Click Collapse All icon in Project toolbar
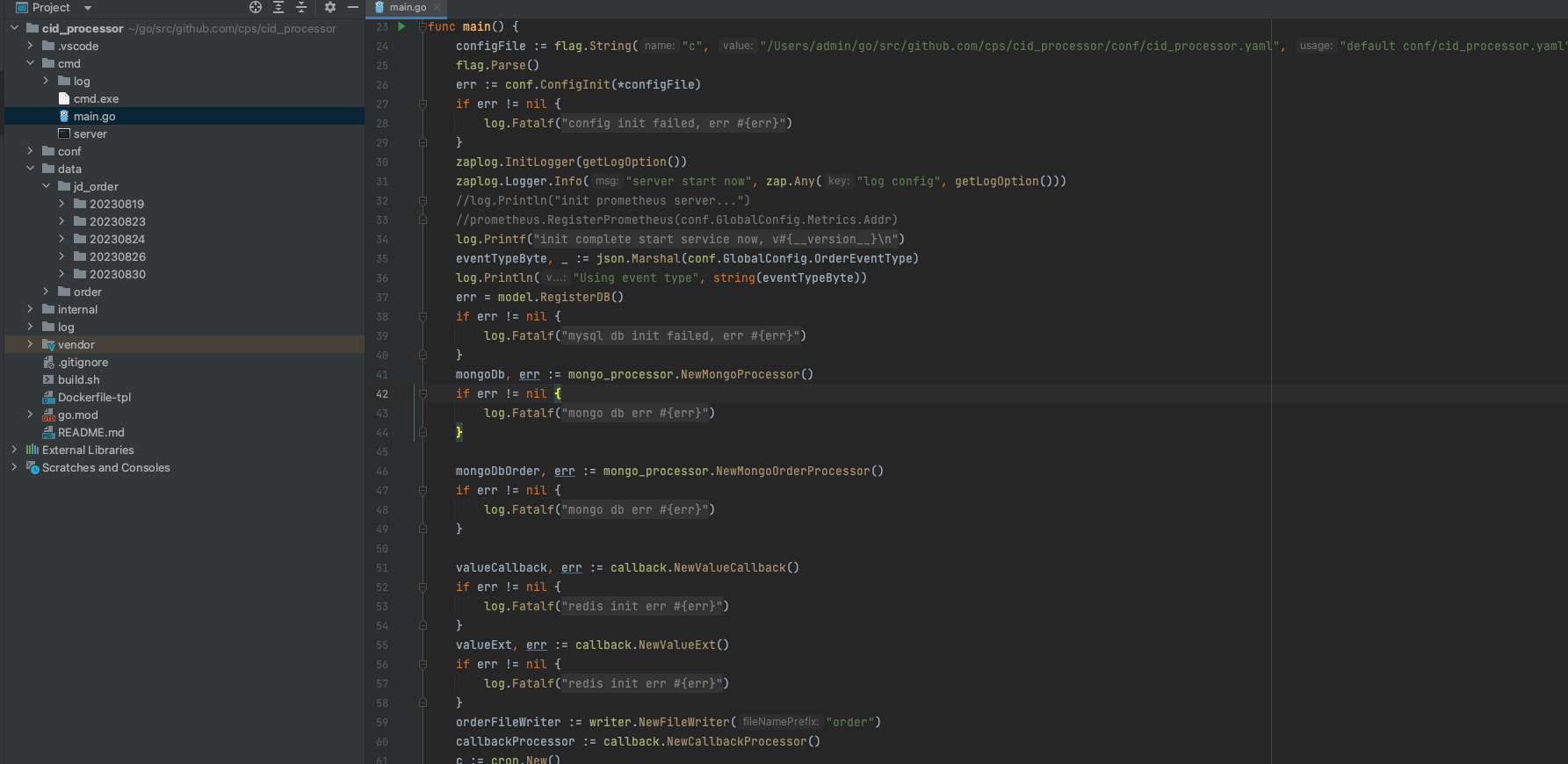Image resolution: width=1568 pixels, height=764 pixels. click(x=301, y=7)
